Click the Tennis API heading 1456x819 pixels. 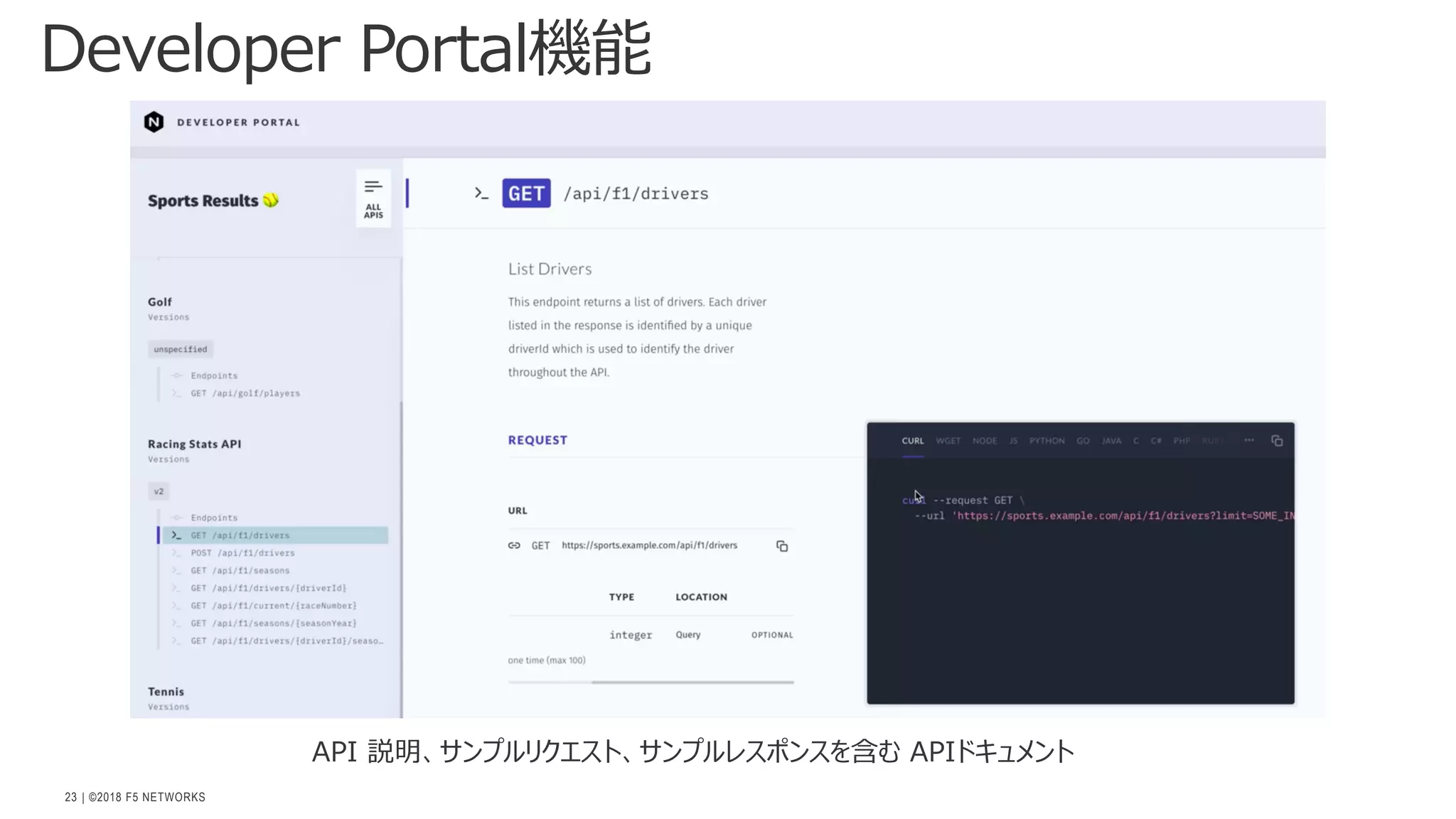[166, 692]
